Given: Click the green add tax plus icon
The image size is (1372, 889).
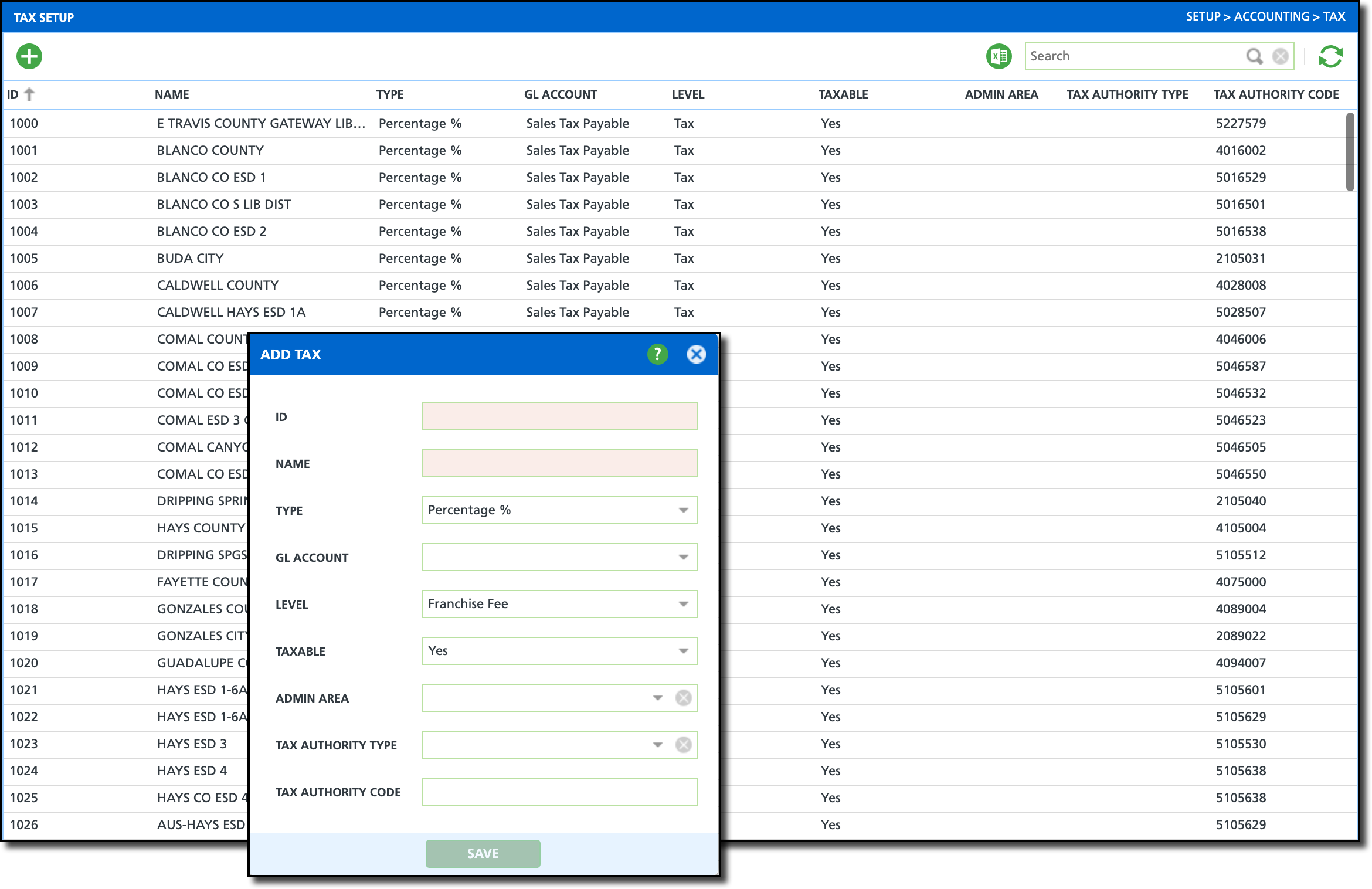Looking at the screenshot, I should coord(29,57).
